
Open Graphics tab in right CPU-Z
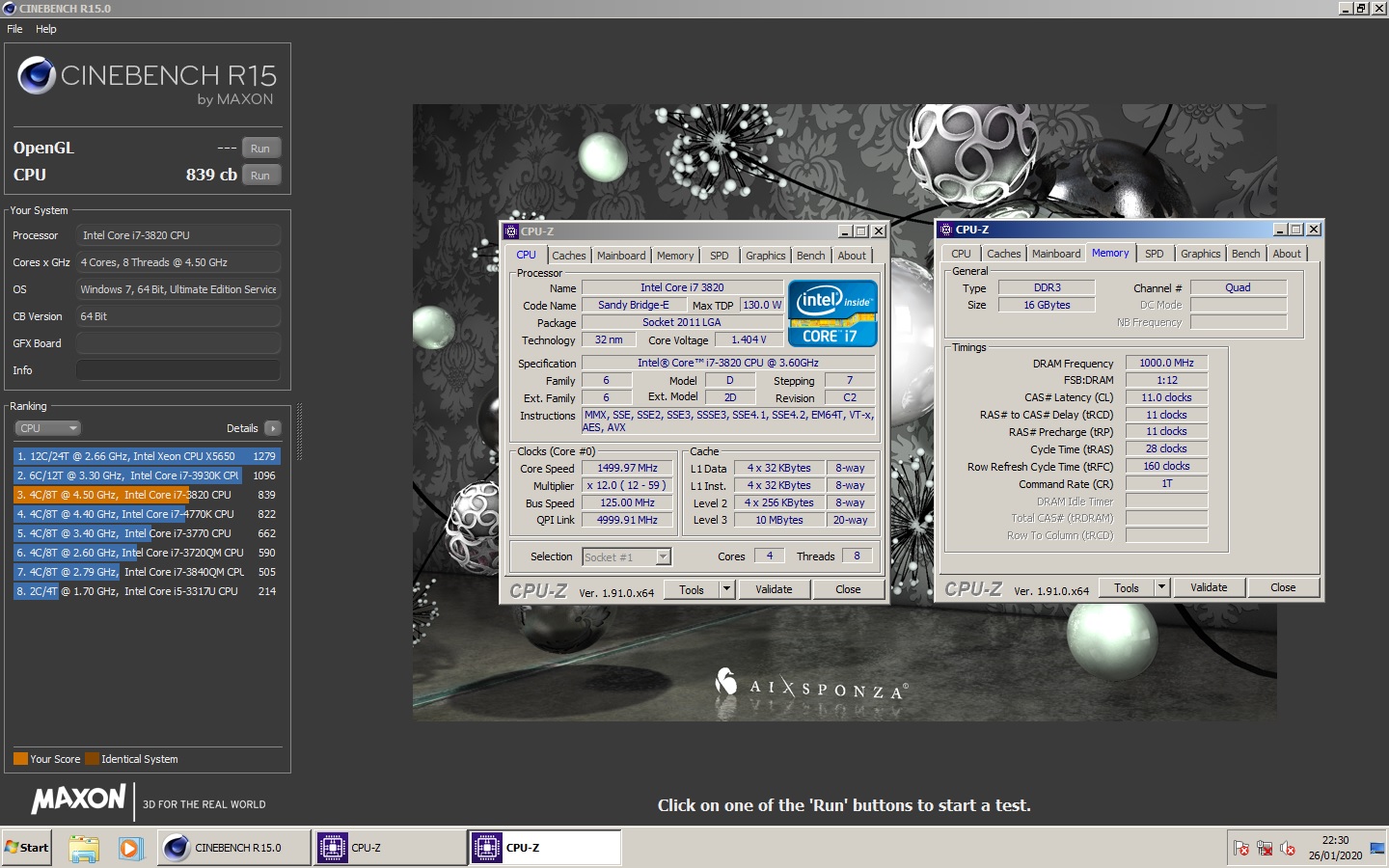click(1200, 254)
